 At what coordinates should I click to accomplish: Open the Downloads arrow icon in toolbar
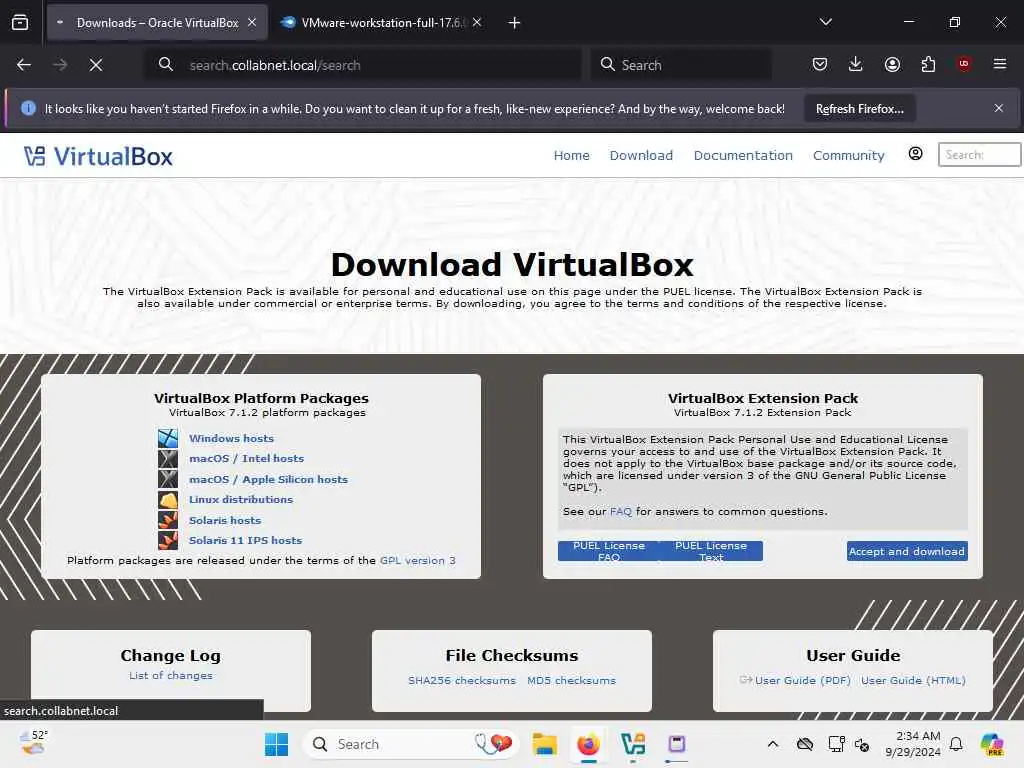pos(856,64)
